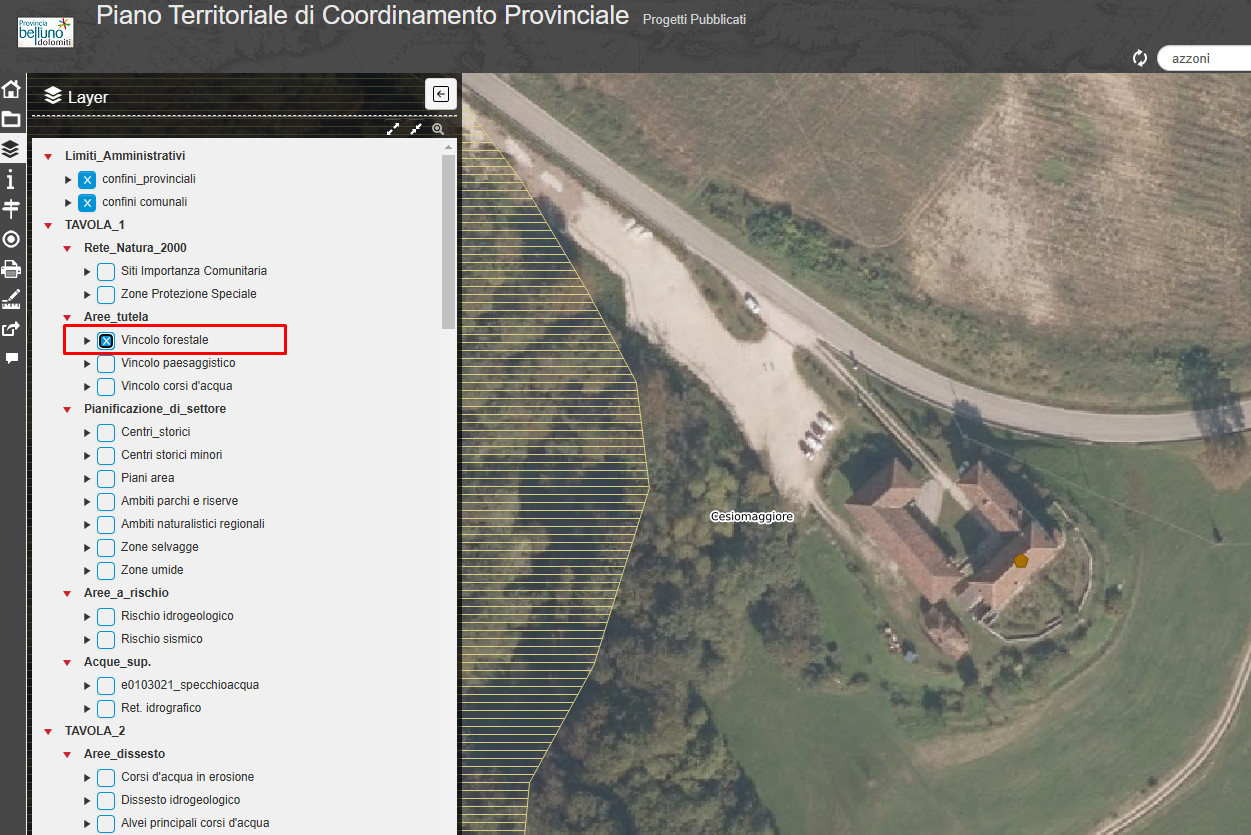
Task: Collapse the Rete_Natura_2000 group
Action: tap(67, 249)
